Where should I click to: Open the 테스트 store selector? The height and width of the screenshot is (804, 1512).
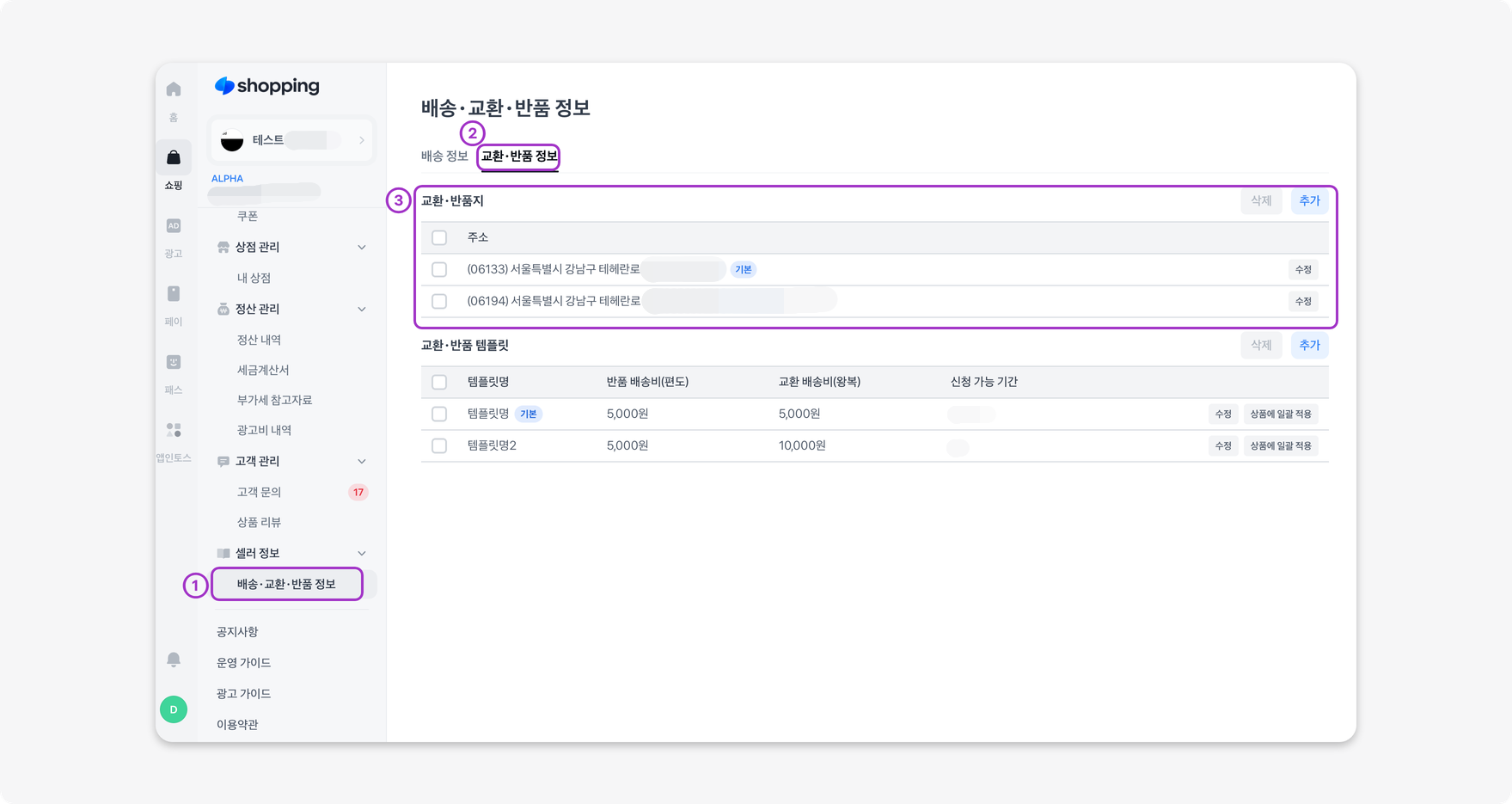(x=292, y=140)
